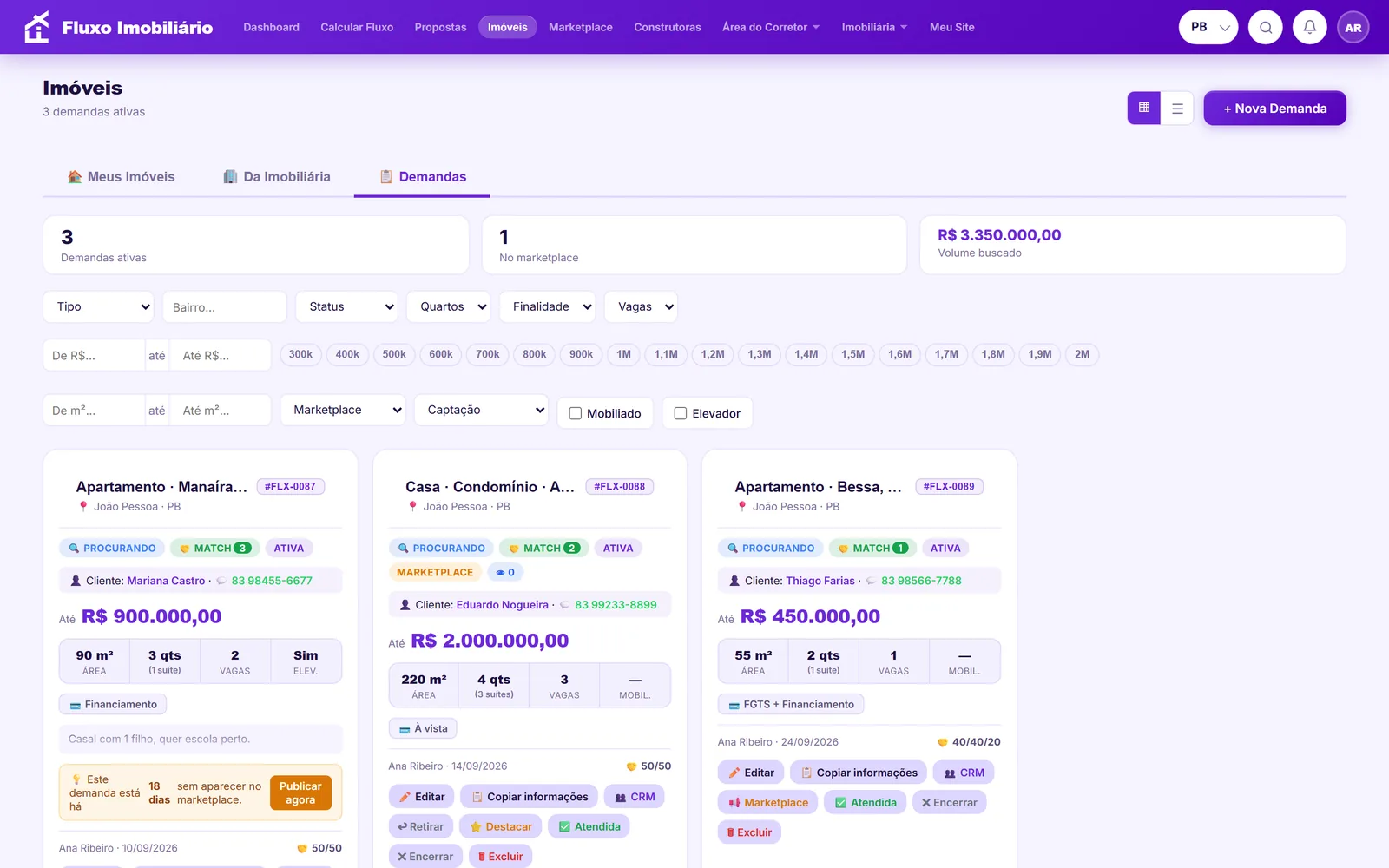Screen dimensions: 1389x868
Task: Open the Status dropdown filter
Action: 346,306
